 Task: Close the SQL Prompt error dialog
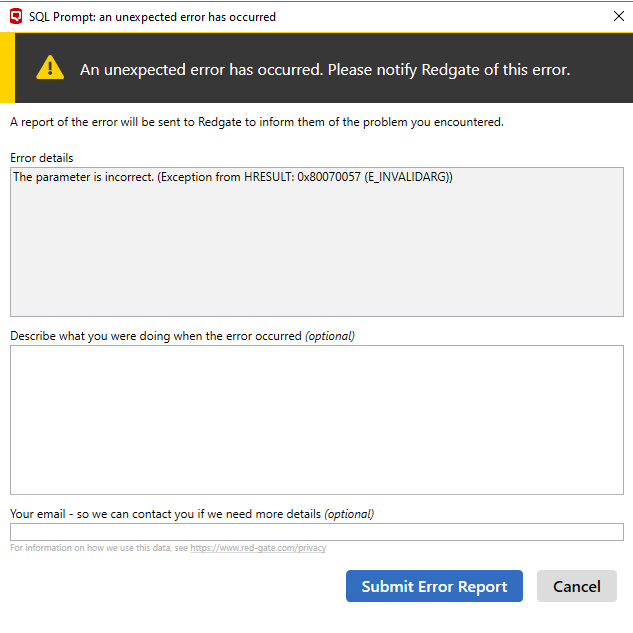pyautogui.click(x=616, y=16)
